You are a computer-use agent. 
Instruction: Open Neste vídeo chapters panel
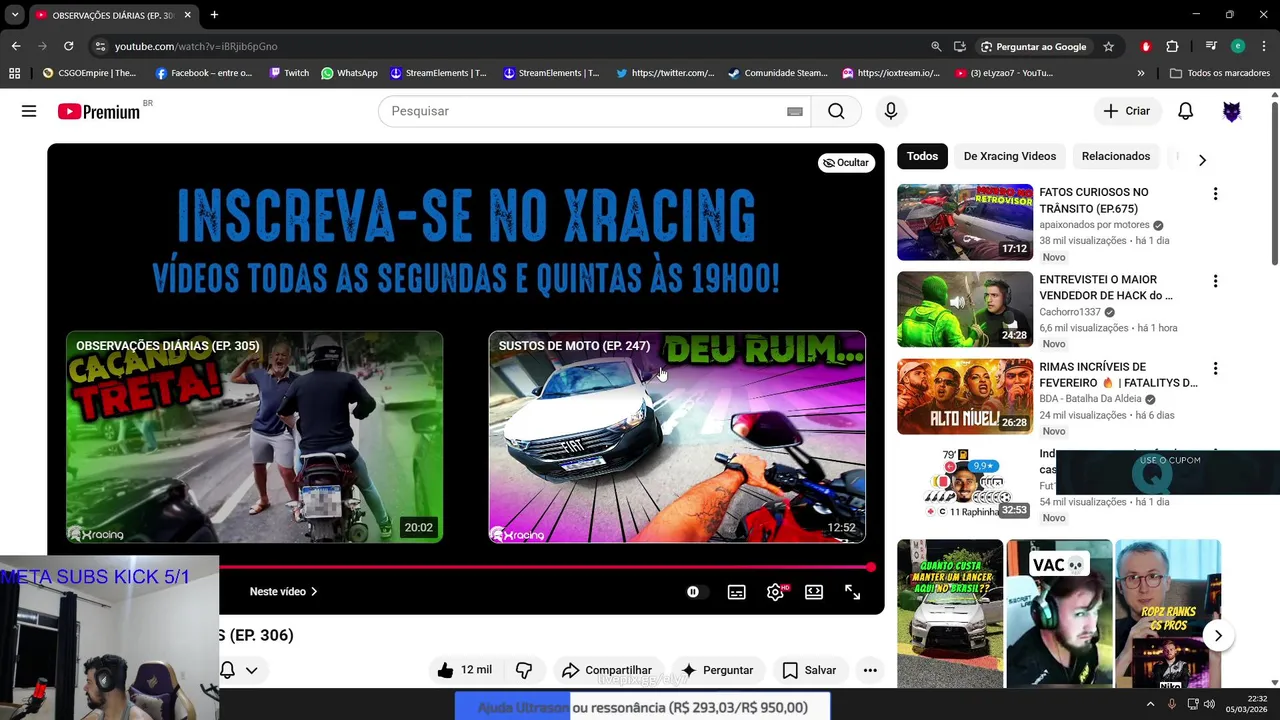point(283,592)
